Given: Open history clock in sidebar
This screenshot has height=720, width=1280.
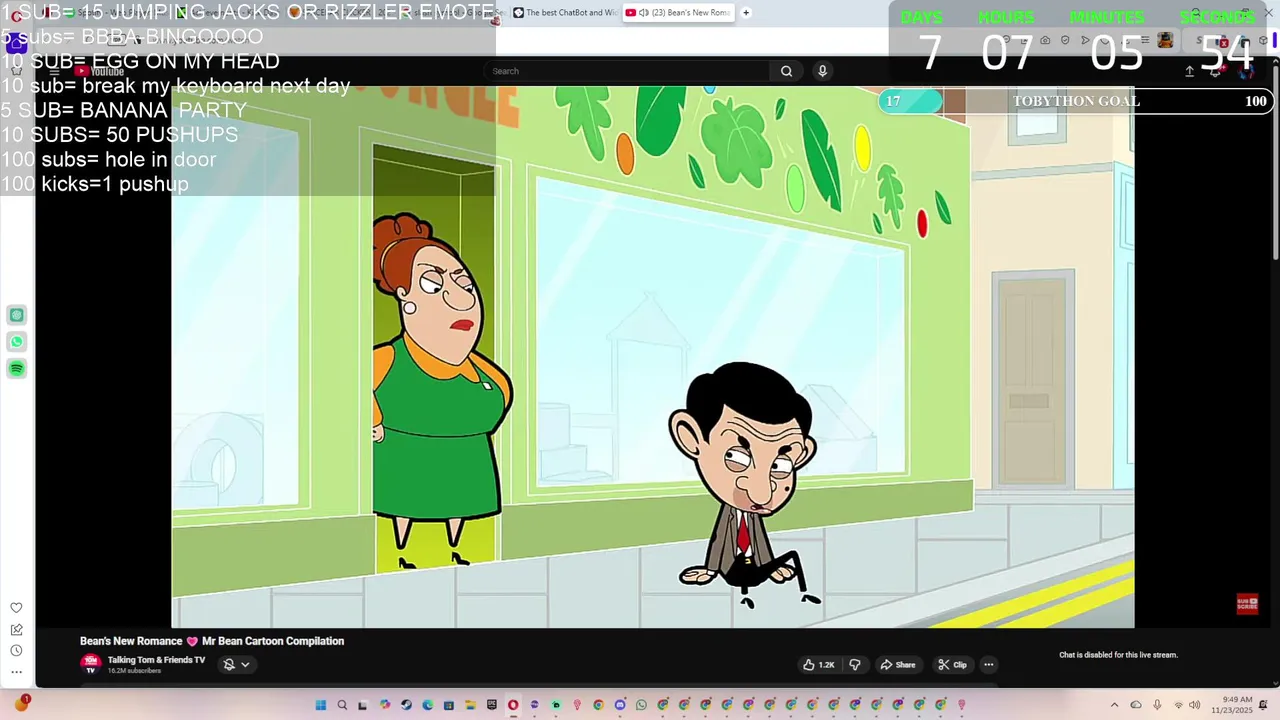Looking at the screenshot, I should tap(16, 651).
